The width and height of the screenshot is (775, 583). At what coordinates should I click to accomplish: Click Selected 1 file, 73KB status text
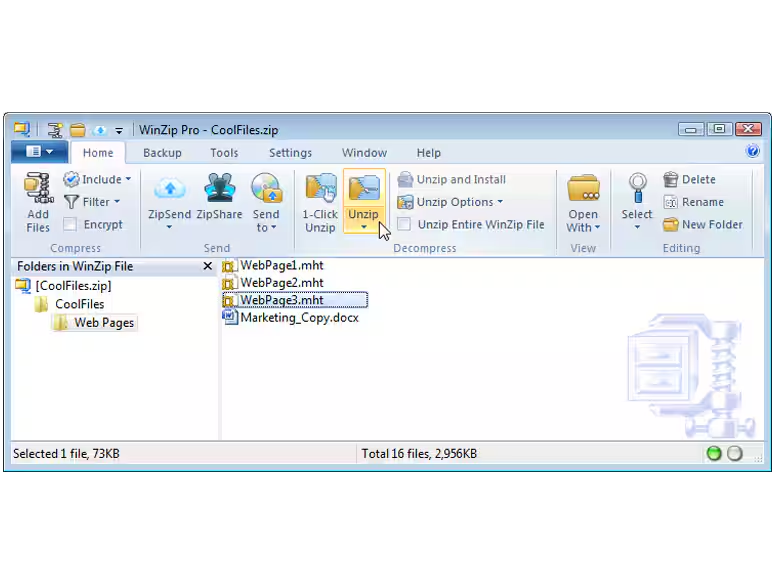(x=66, y=454)
